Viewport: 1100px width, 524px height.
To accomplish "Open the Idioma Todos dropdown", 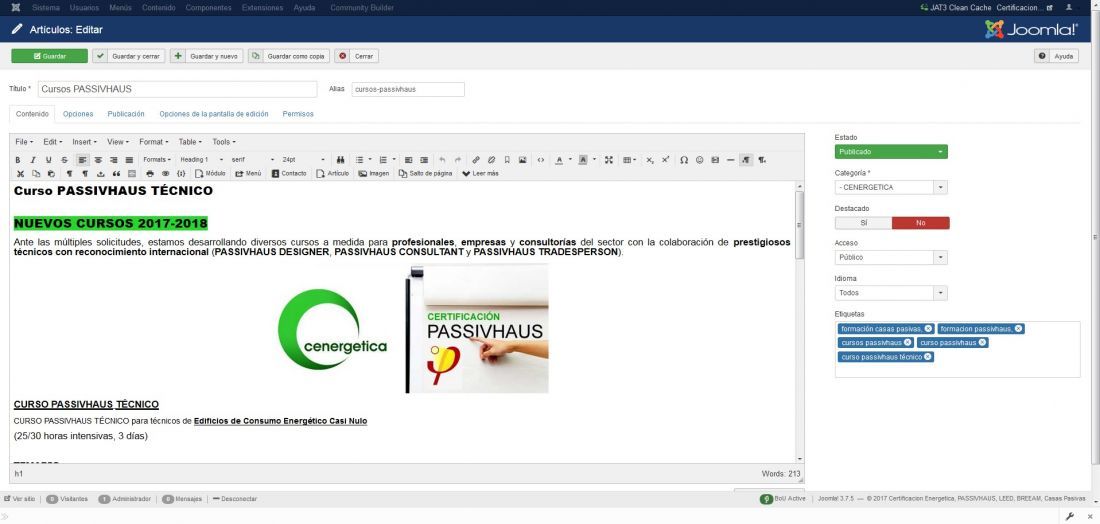I will [891, 293].
